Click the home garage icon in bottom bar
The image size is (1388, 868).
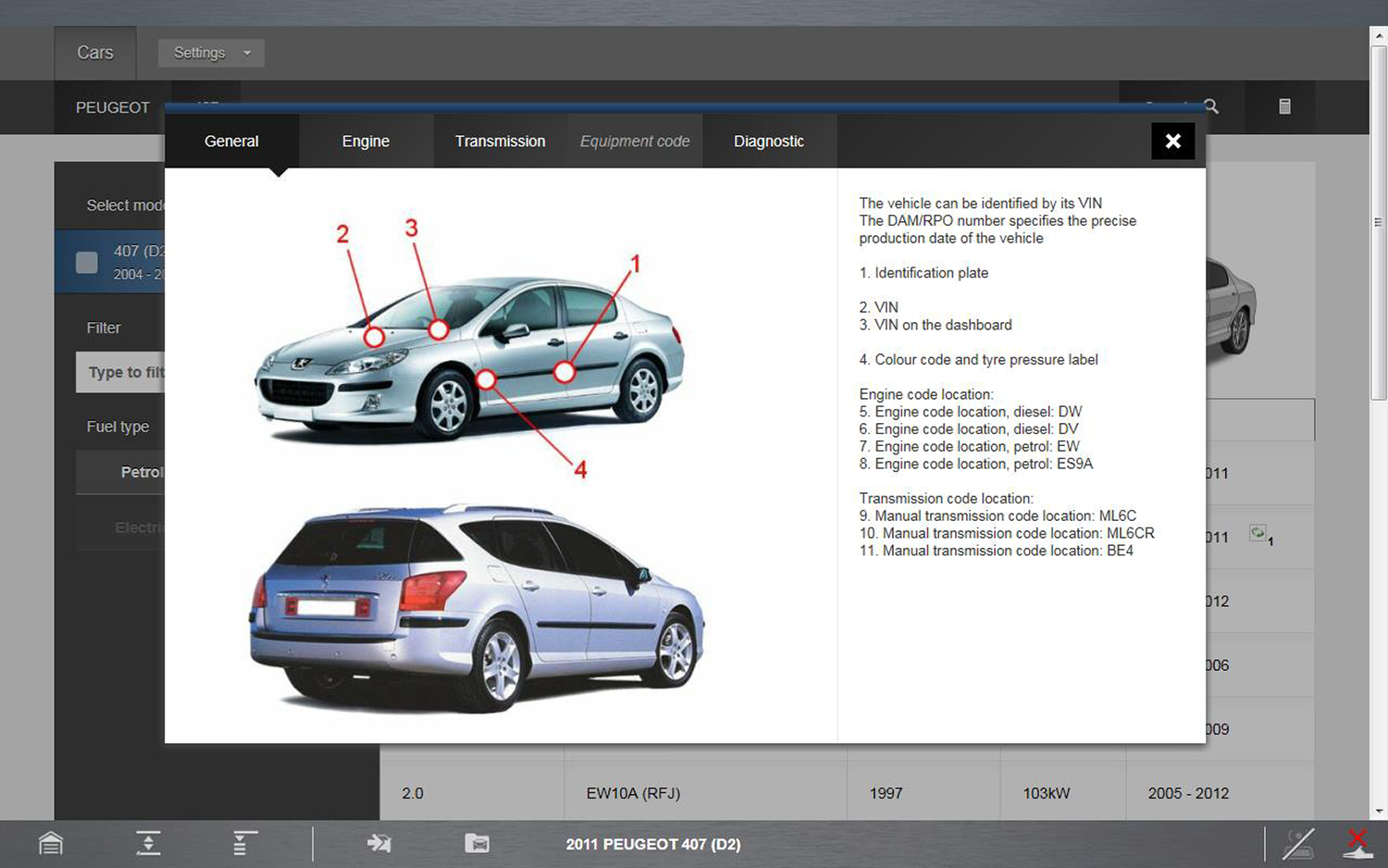point(51,843)
